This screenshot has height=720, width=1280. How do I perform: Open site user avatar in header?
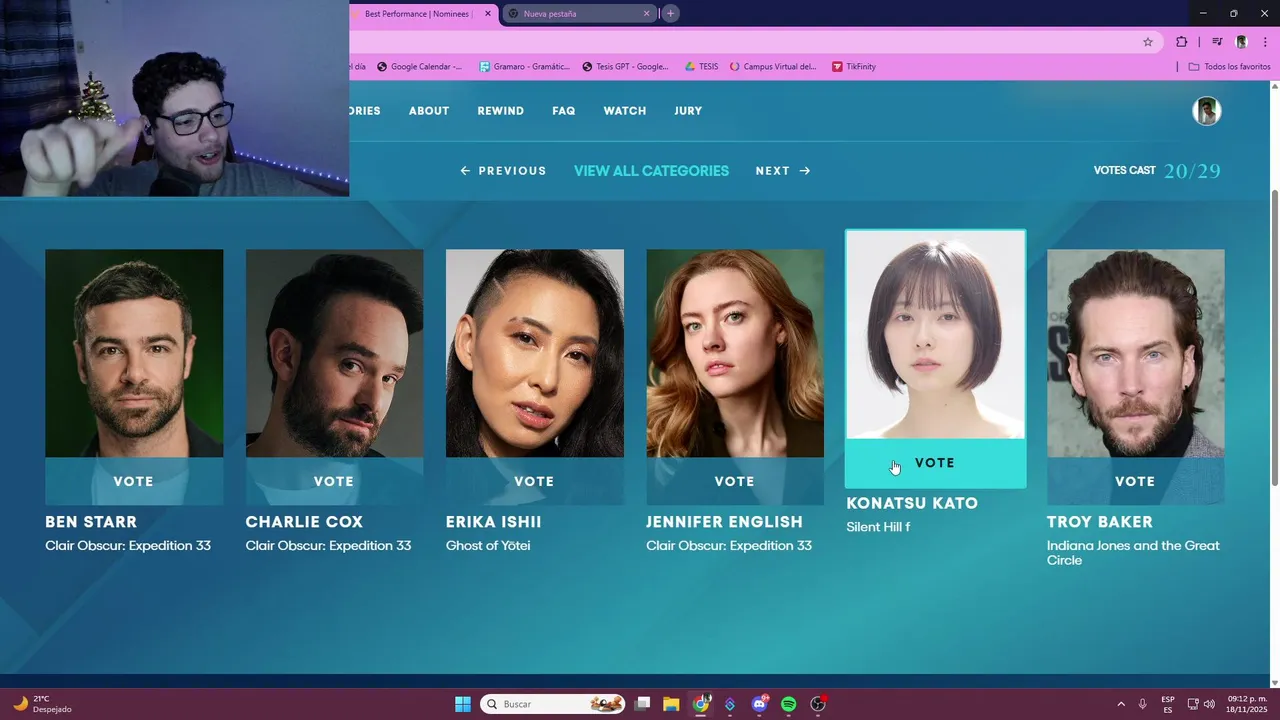pyautogui.click(x=1207, y=111)
